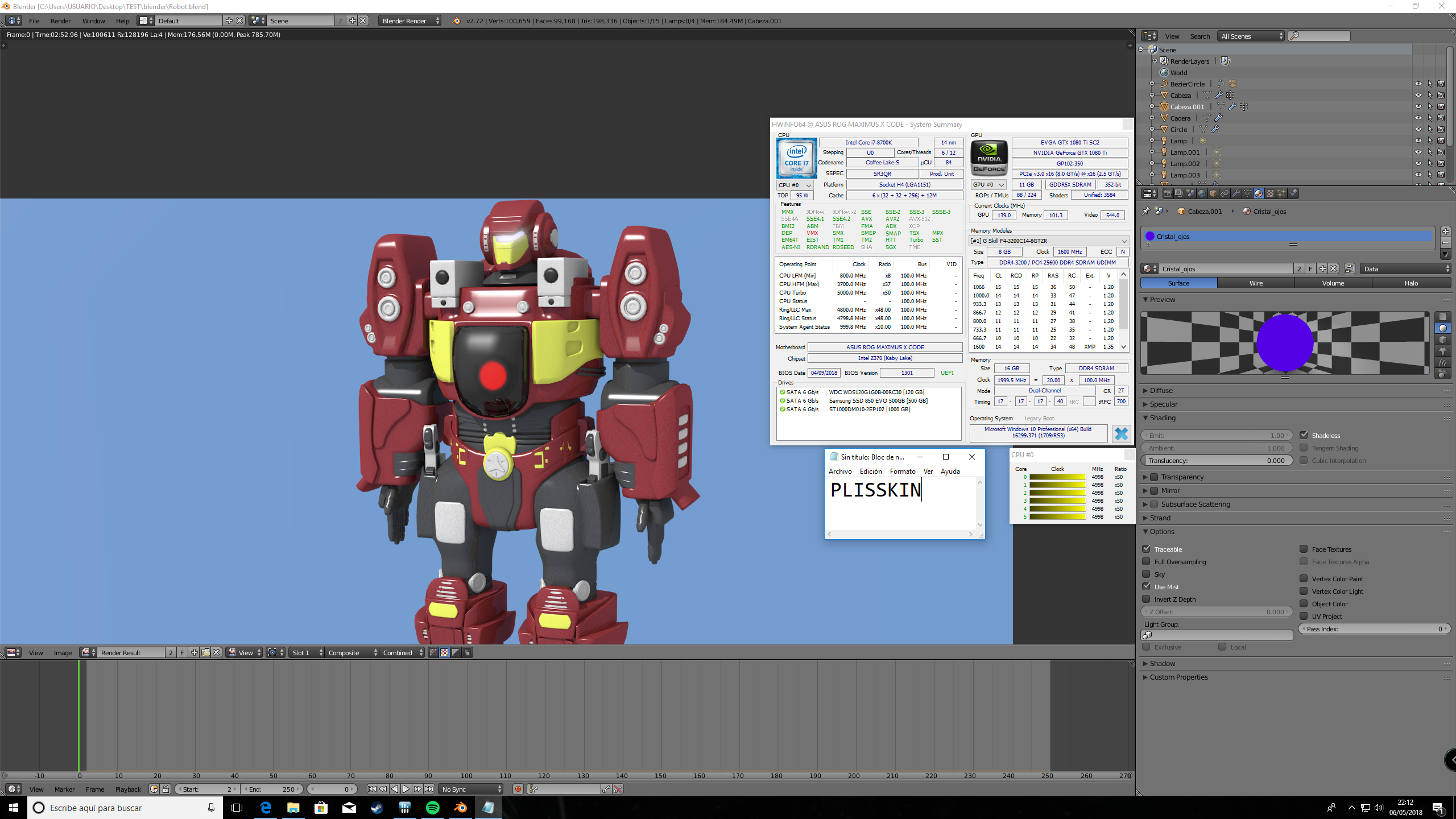Jump to the last frame in timeline
1456x819 pixels.
tap(429, 789)
